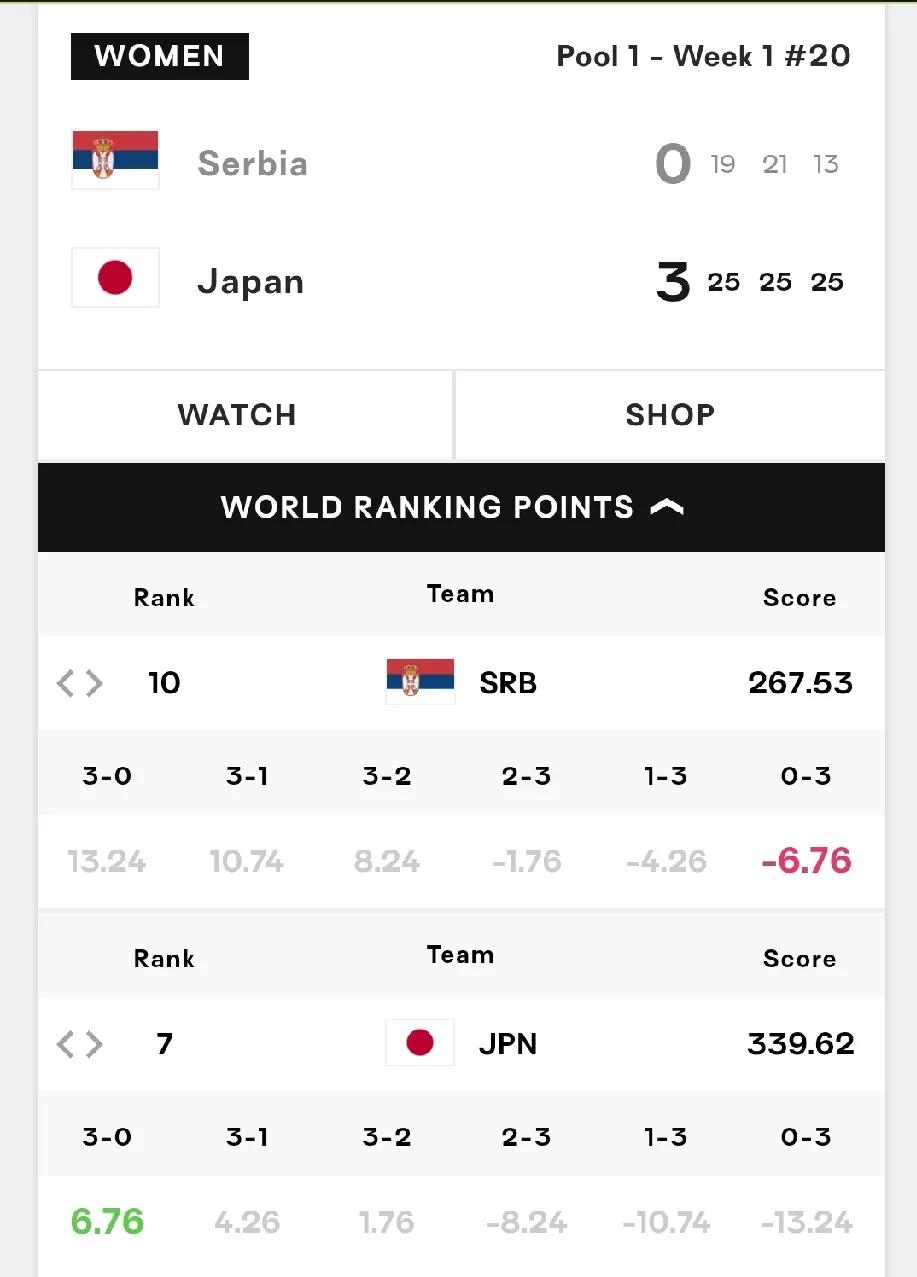Click Japan's highlighted 6.76 points value

point(107,1221)
